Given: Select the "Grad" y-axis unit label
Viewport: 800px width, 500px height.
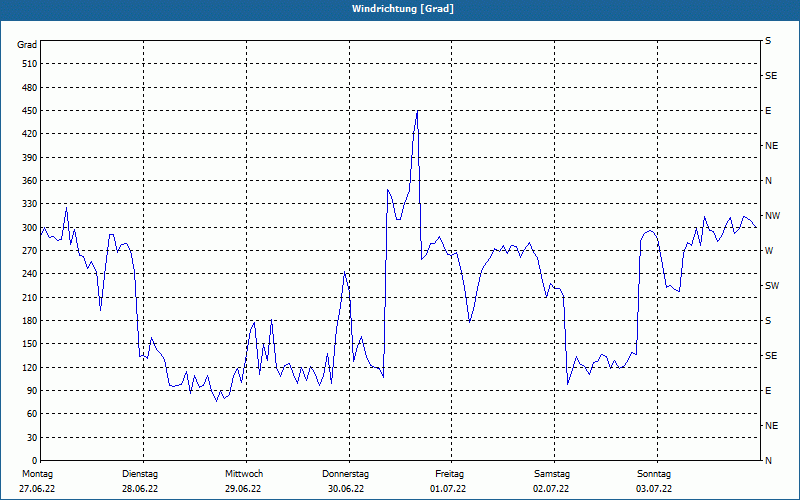Looking at the screenshot, I should 27,45.
